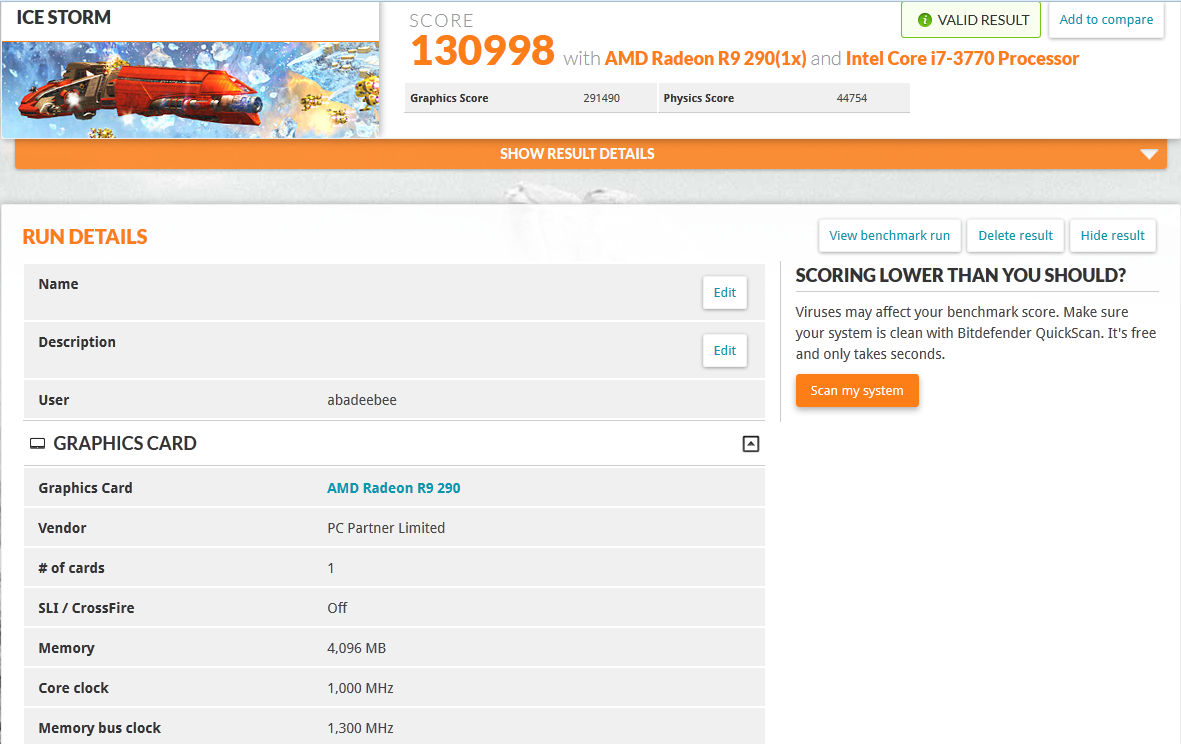This screenshot has height=744, width=1181.
Task: Click Hide result button
Action: [x=1112, y=236]
